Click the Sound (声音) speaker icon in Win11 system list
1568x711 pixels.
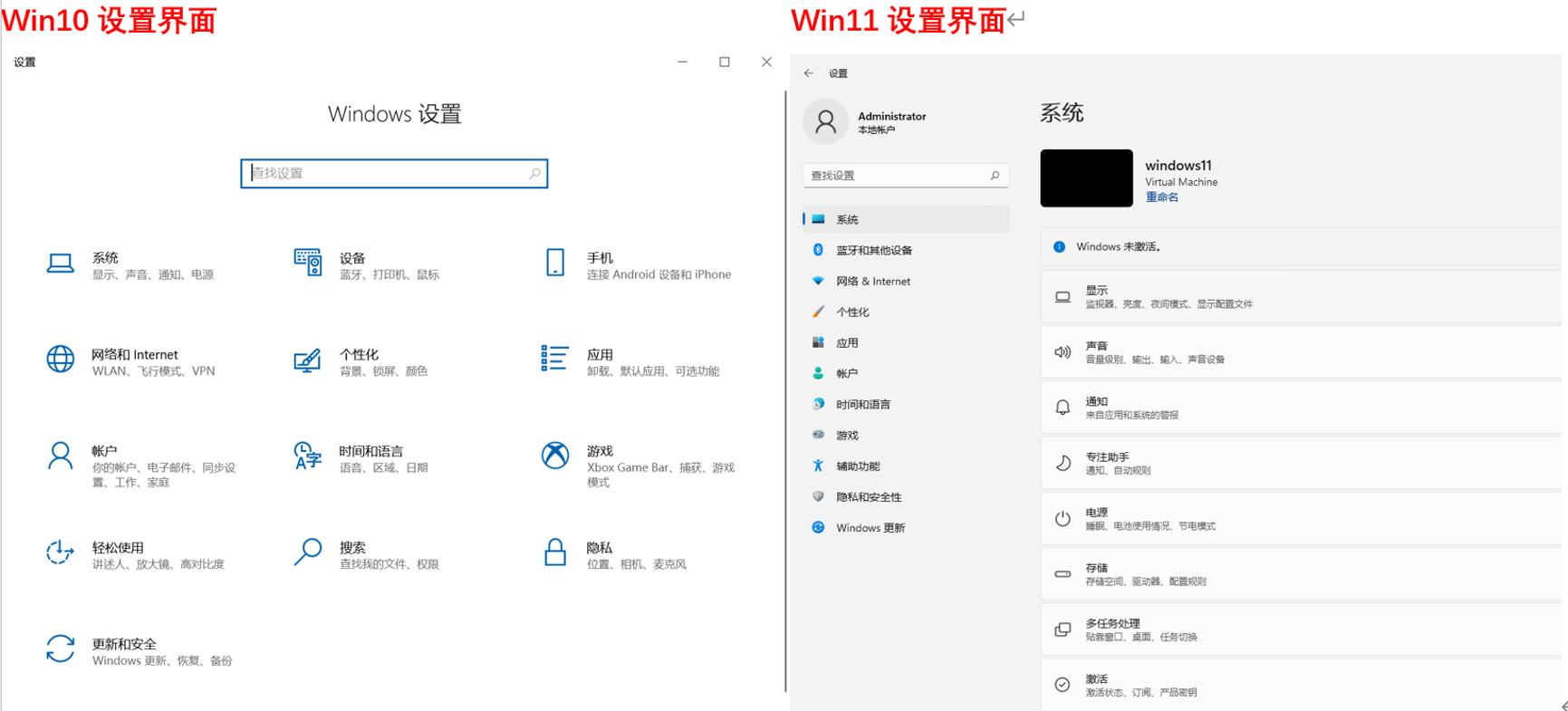[1063, 352]
